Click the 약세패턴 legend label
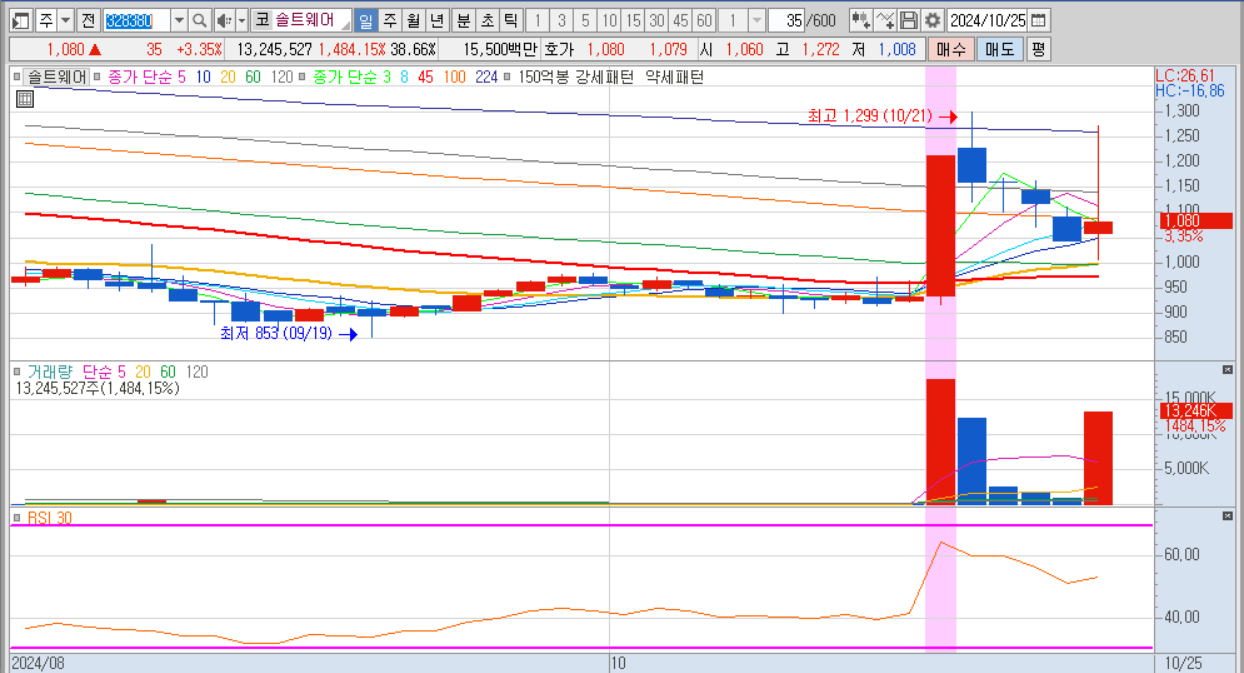The height and width of the screenshot is (673, 1244). tap(675, 77)
